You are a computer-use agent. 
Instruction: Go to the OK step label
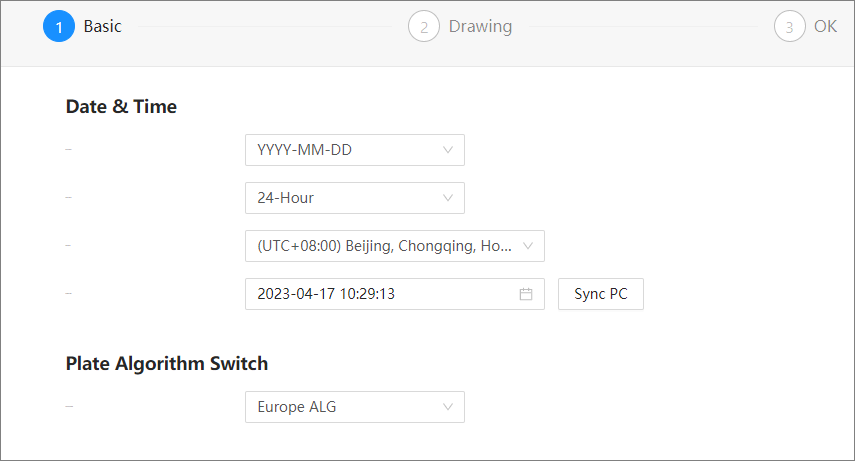(x=825, y=26)
